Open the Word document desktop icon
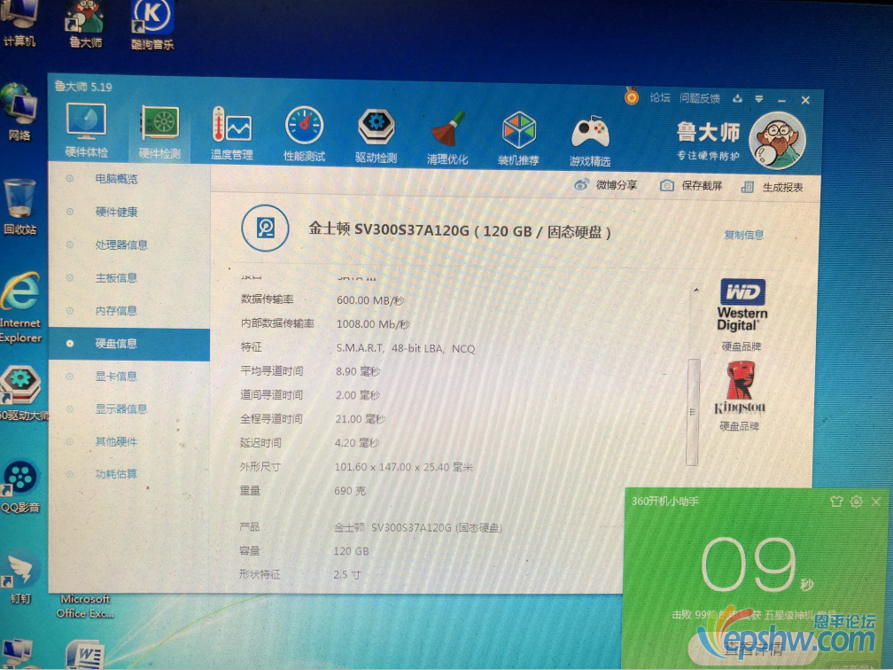The height and width of the screenshot is (670, 893). click(84, 654)
